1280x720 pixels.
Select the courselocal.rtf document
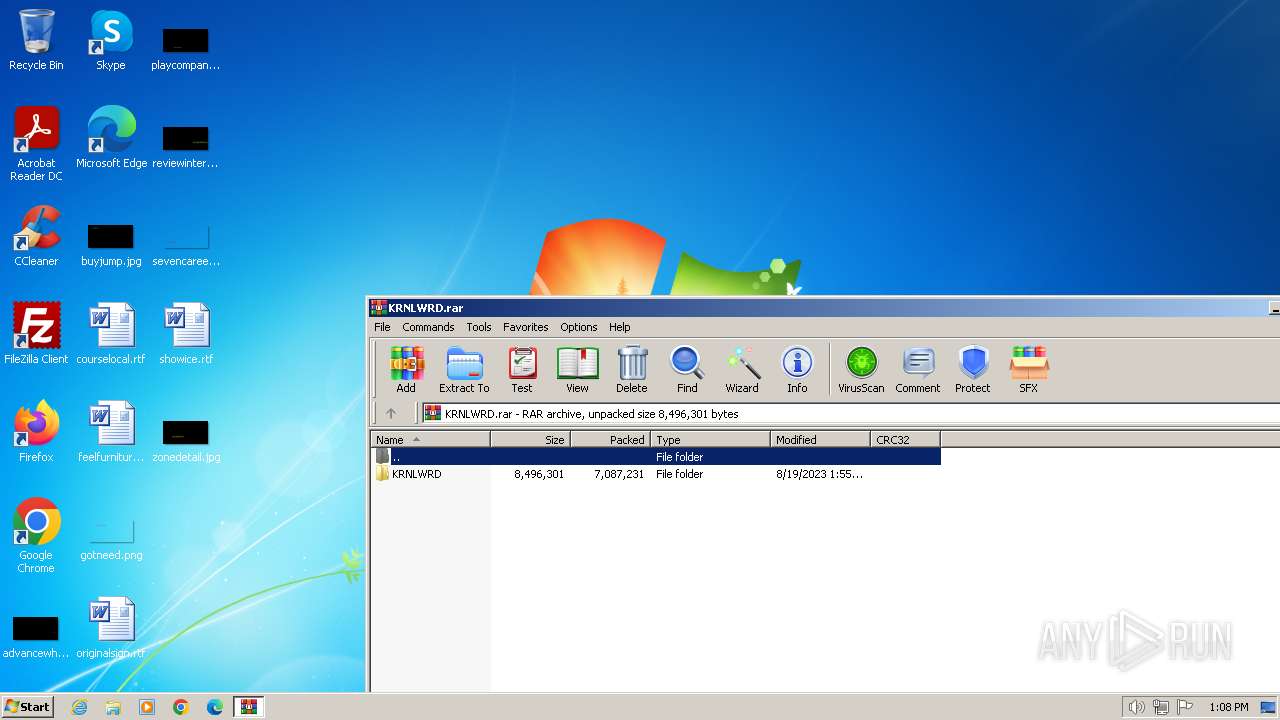point(111,334)
